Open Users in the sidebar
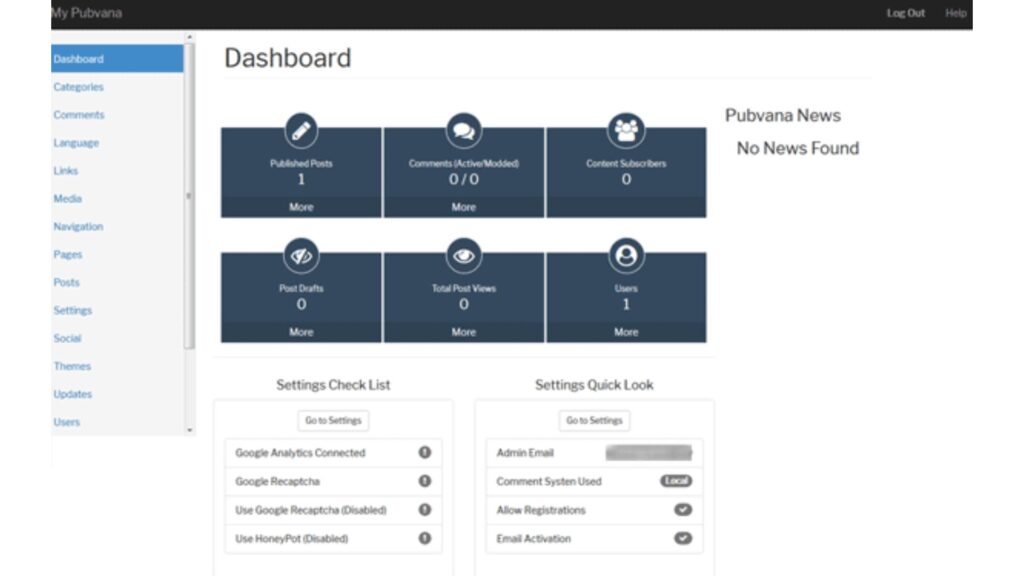This screenshot has width=1024, height=576. [x=67, y=423]
